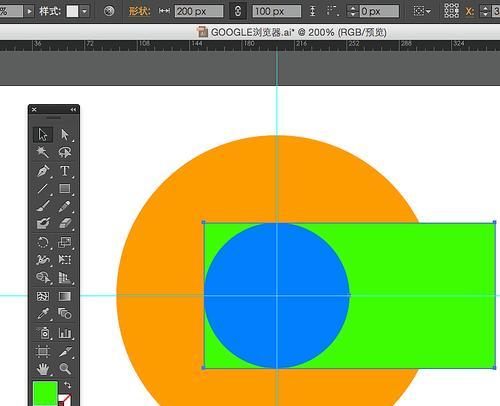The width and height of the screenshot is (500, 406).
Task: Select the Zoom tool
Action: pyautogui.click(x=65, y=369)
